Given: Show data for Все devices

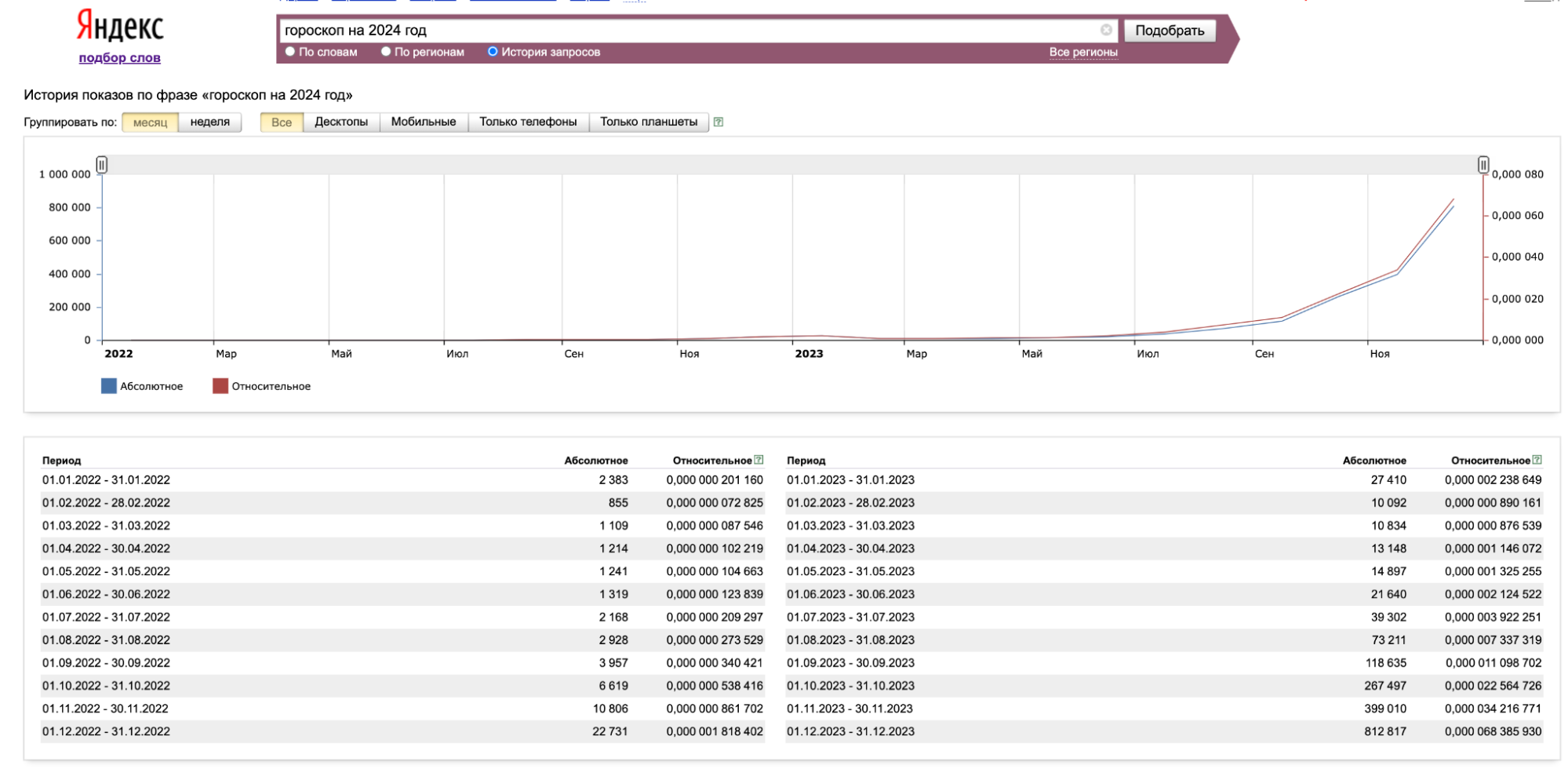Looking at the screenshot, I should click(x=282, y=122).
